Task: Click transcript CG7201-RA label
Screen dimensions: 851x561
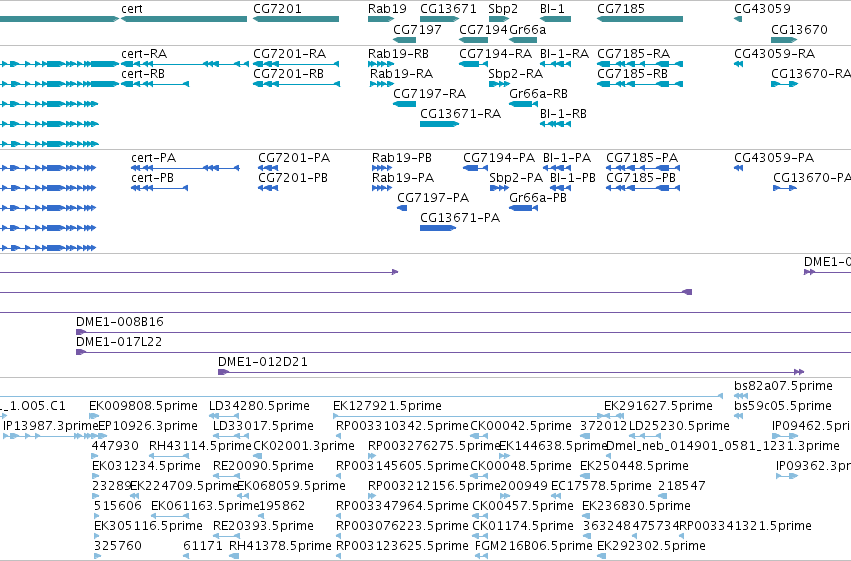Action: [289, 54]
